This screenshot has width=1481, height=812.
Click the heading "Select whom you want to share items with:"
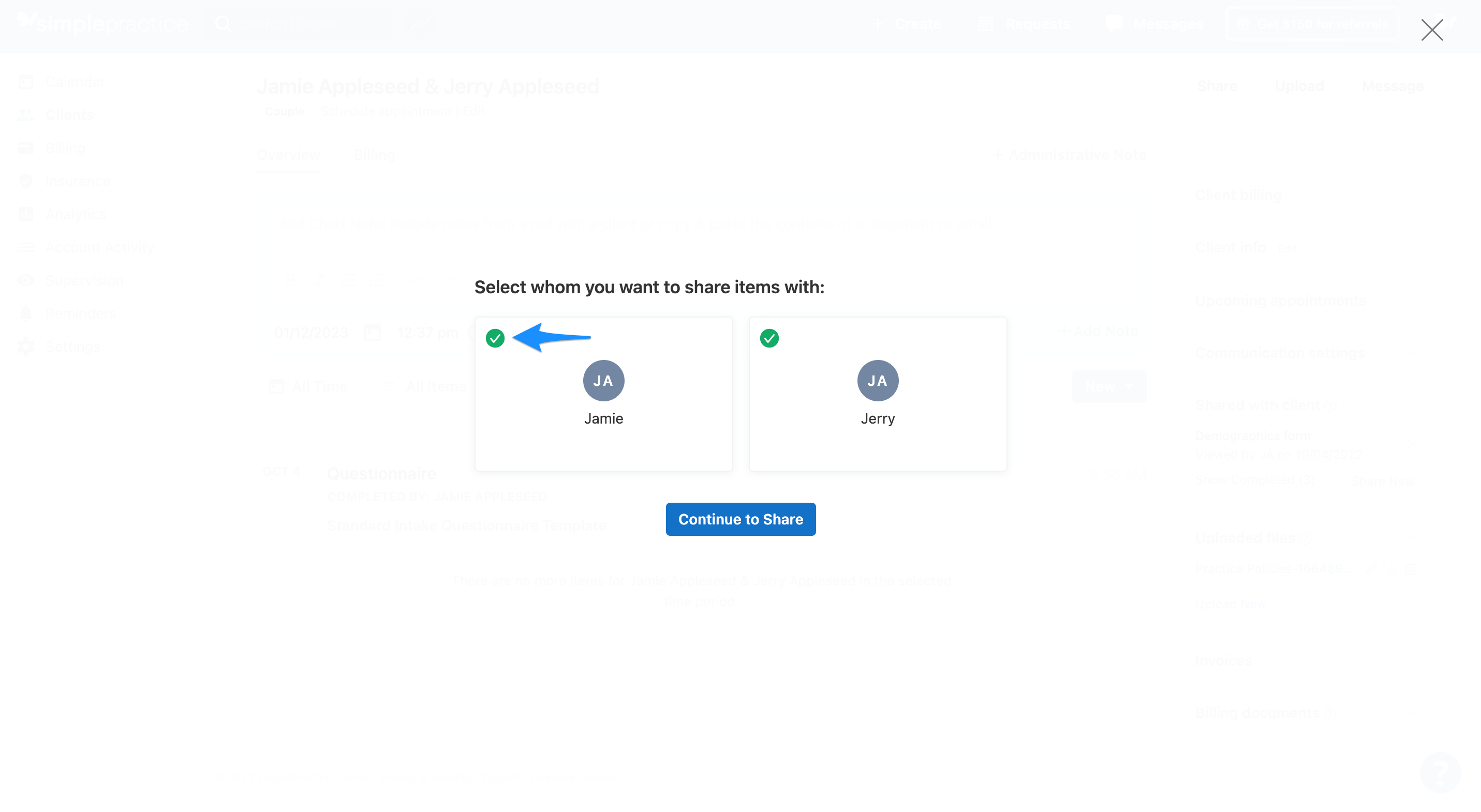649,288
